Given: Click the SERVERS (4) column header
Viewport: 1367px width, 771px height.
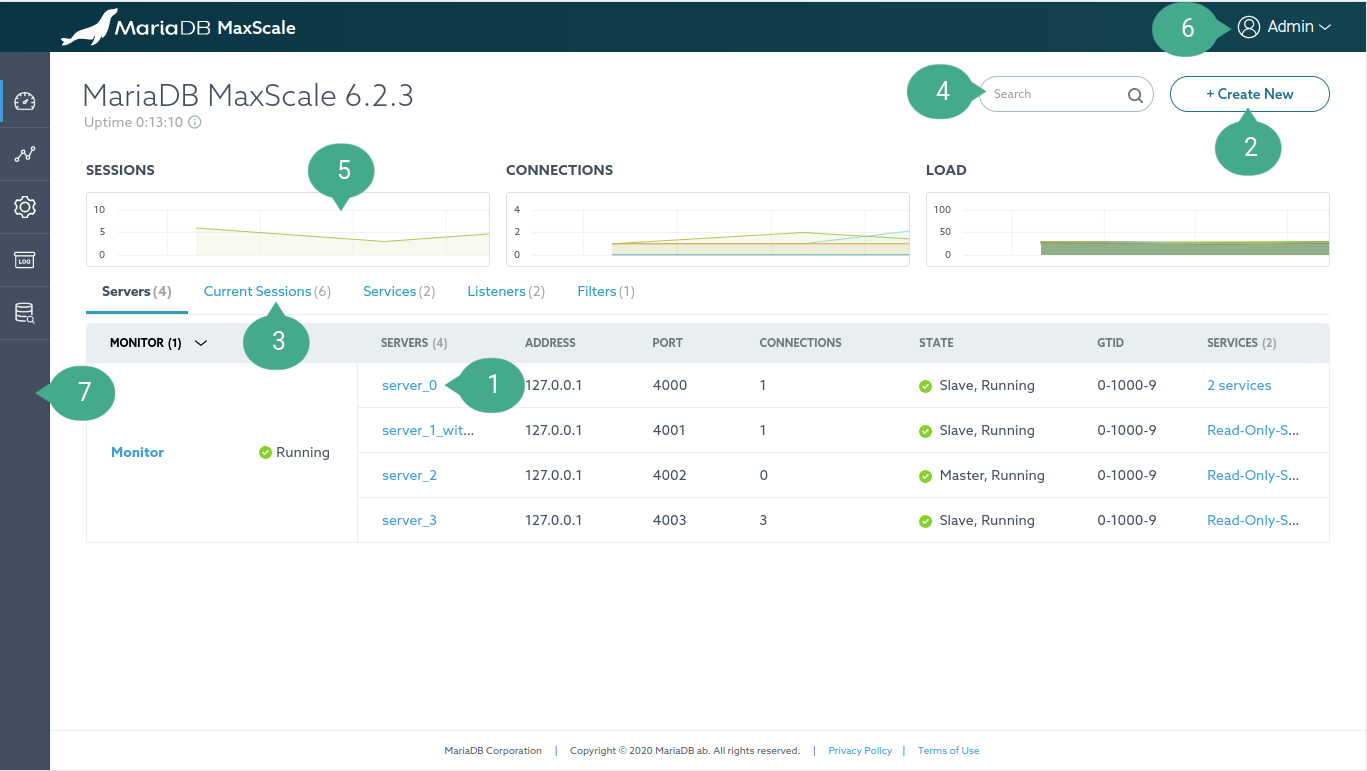Looking at the screenshot, I should tap(414, 343).
